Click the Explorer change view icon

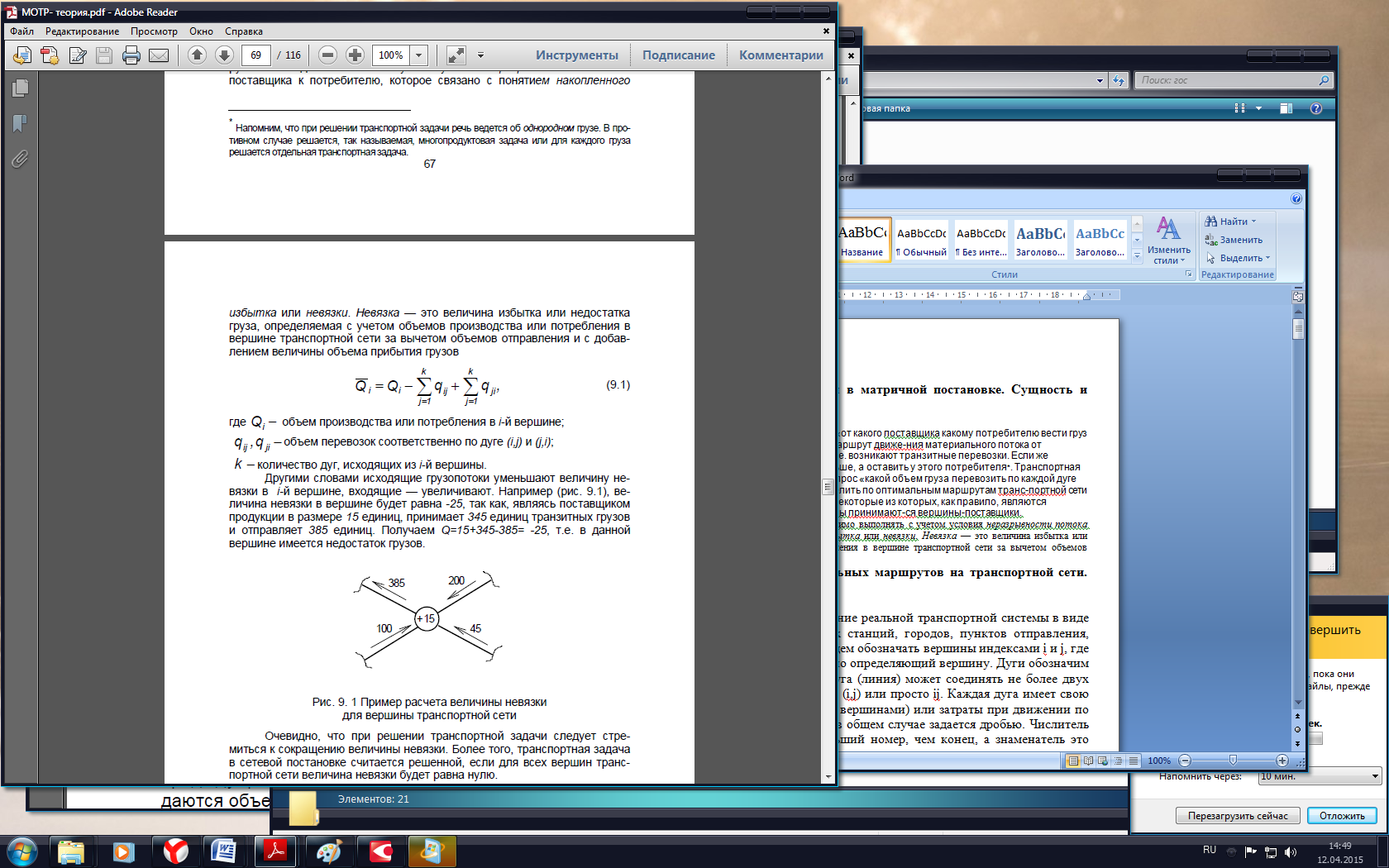point(1239,108)
